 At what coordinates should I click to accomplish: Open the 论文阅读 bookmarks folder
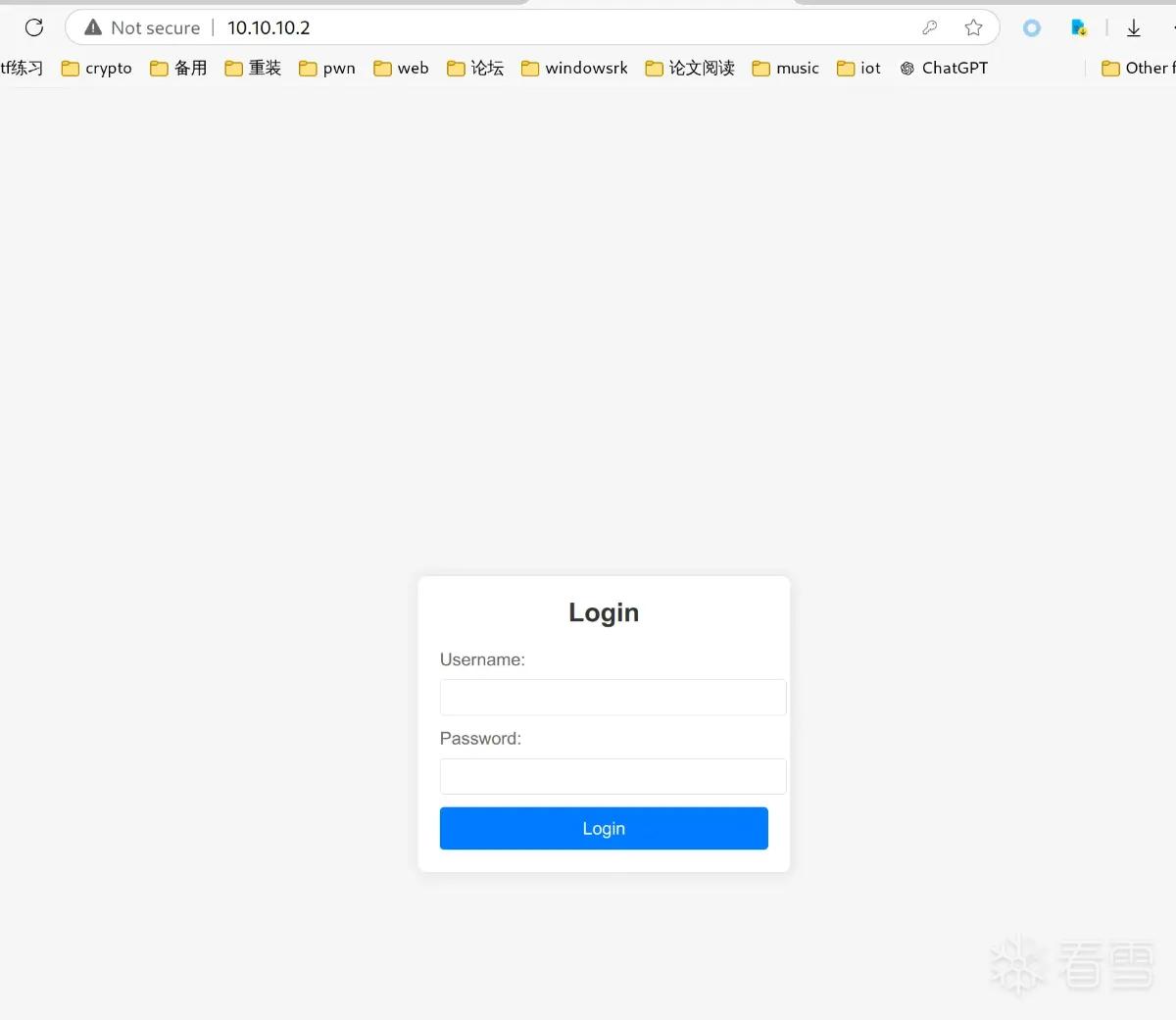(690, 68)
